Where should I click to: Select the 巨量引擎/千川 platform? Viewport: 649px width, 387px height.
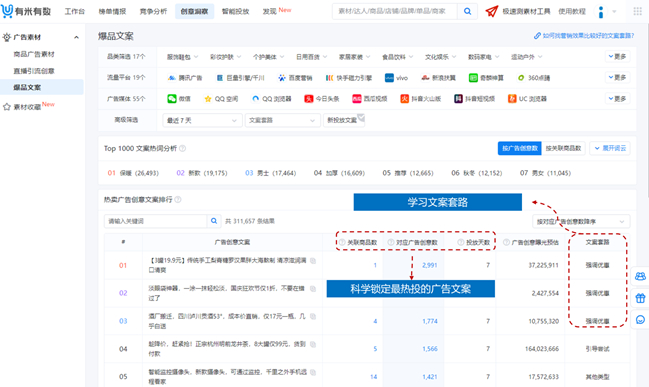click(x=240, y=78)
